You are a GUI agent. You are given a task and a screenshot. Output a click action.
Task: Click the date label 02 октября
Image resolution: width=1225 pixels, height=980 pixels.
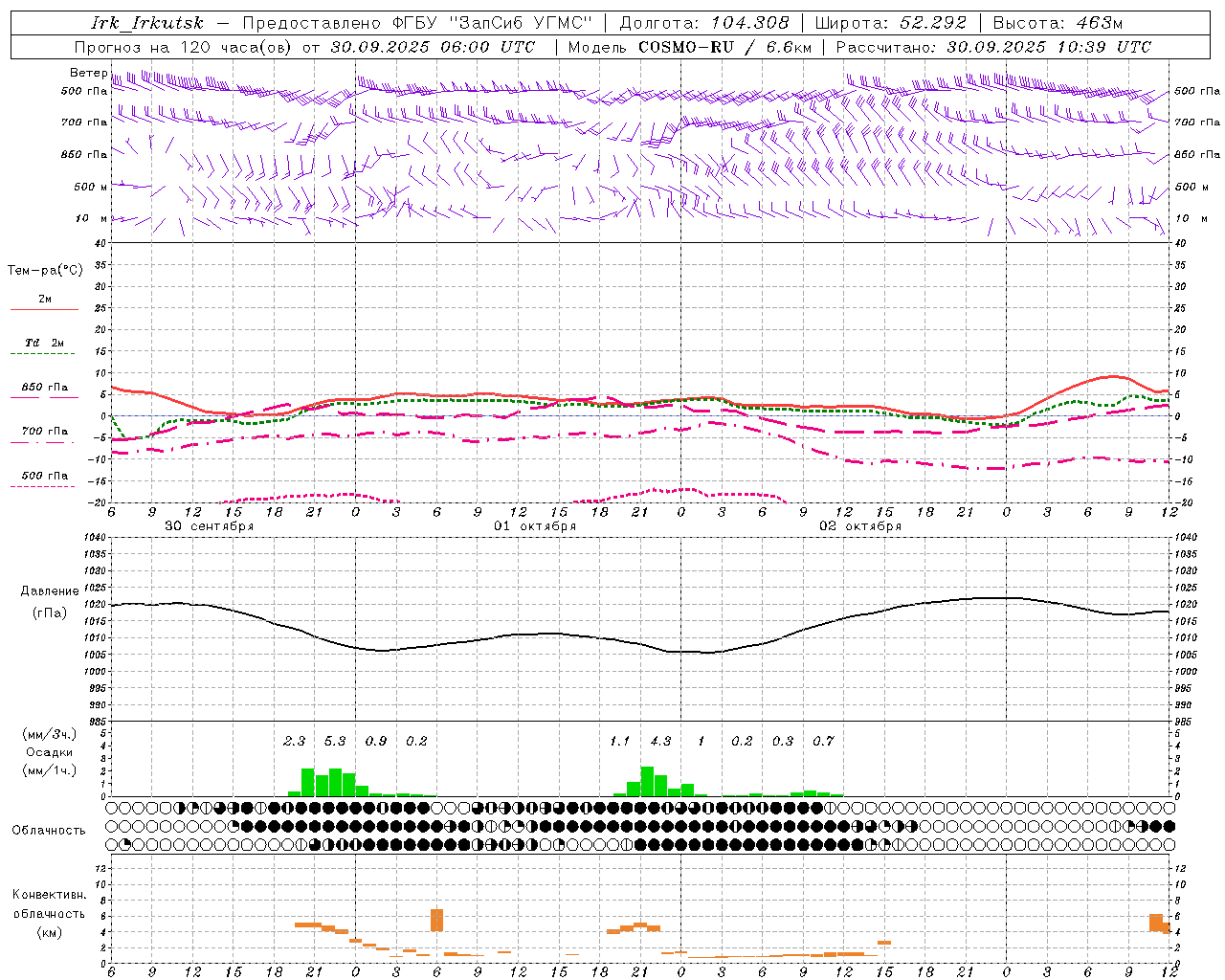pyautogui.click(x=860, y=525)
